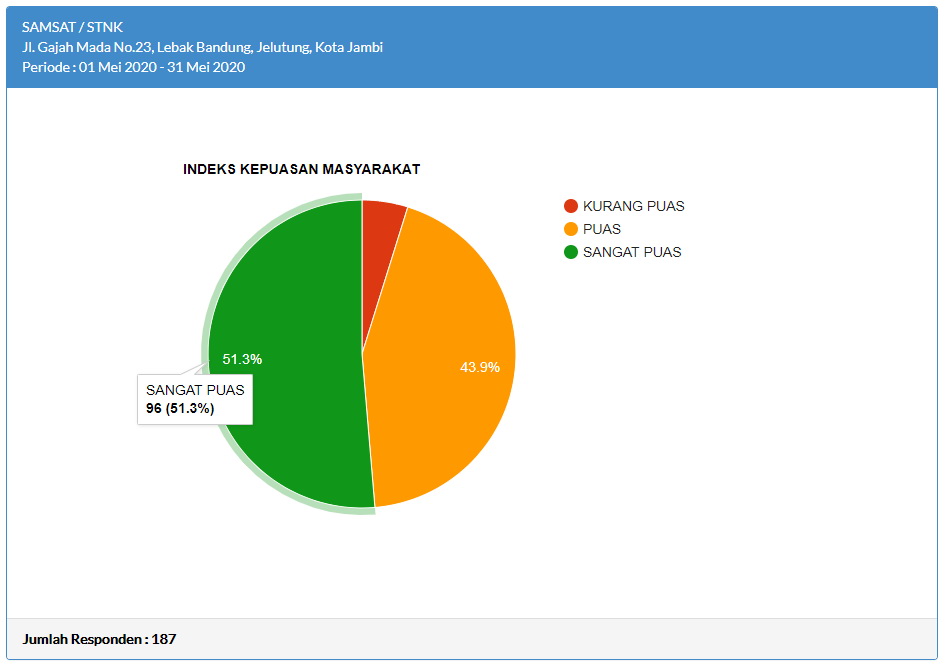
Task: Click the orange PUAS legend dot
Action: tap(571, 229)
